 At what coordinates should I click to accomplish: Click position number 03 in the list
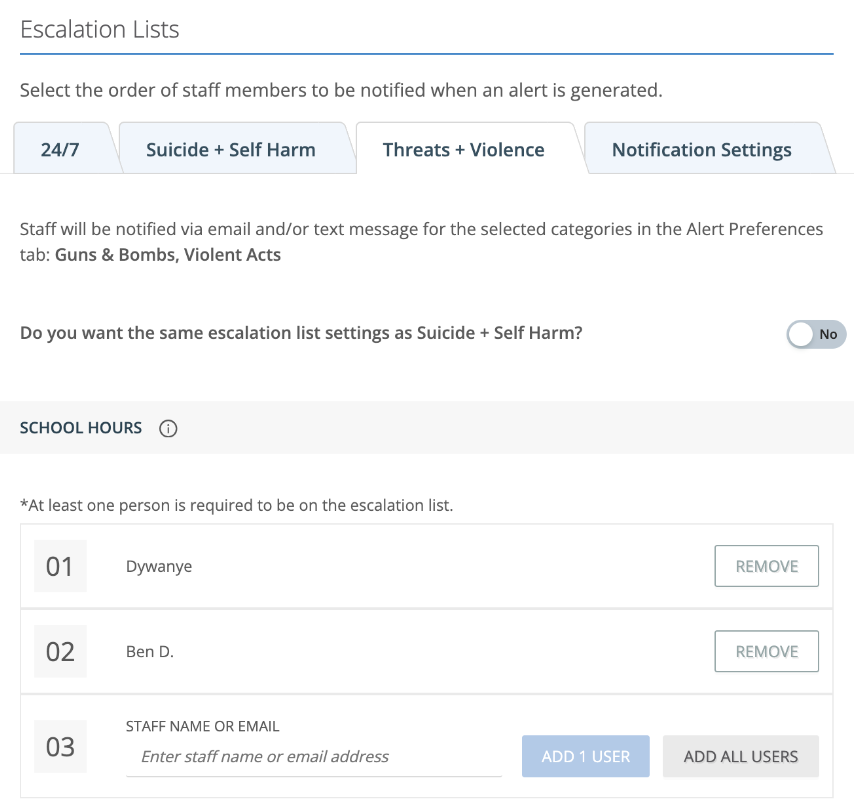60,746
